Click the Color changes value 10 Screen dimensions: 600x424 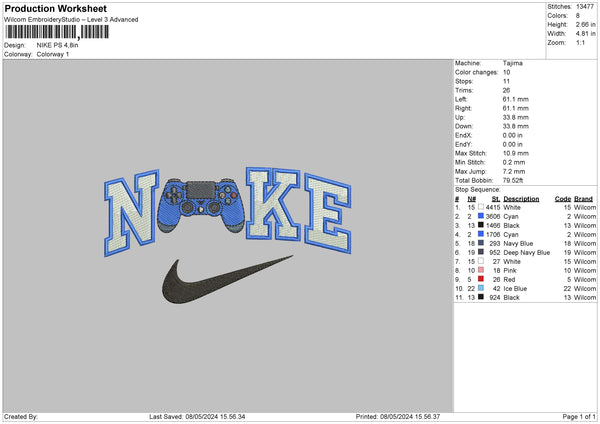[x=506, y=72]
